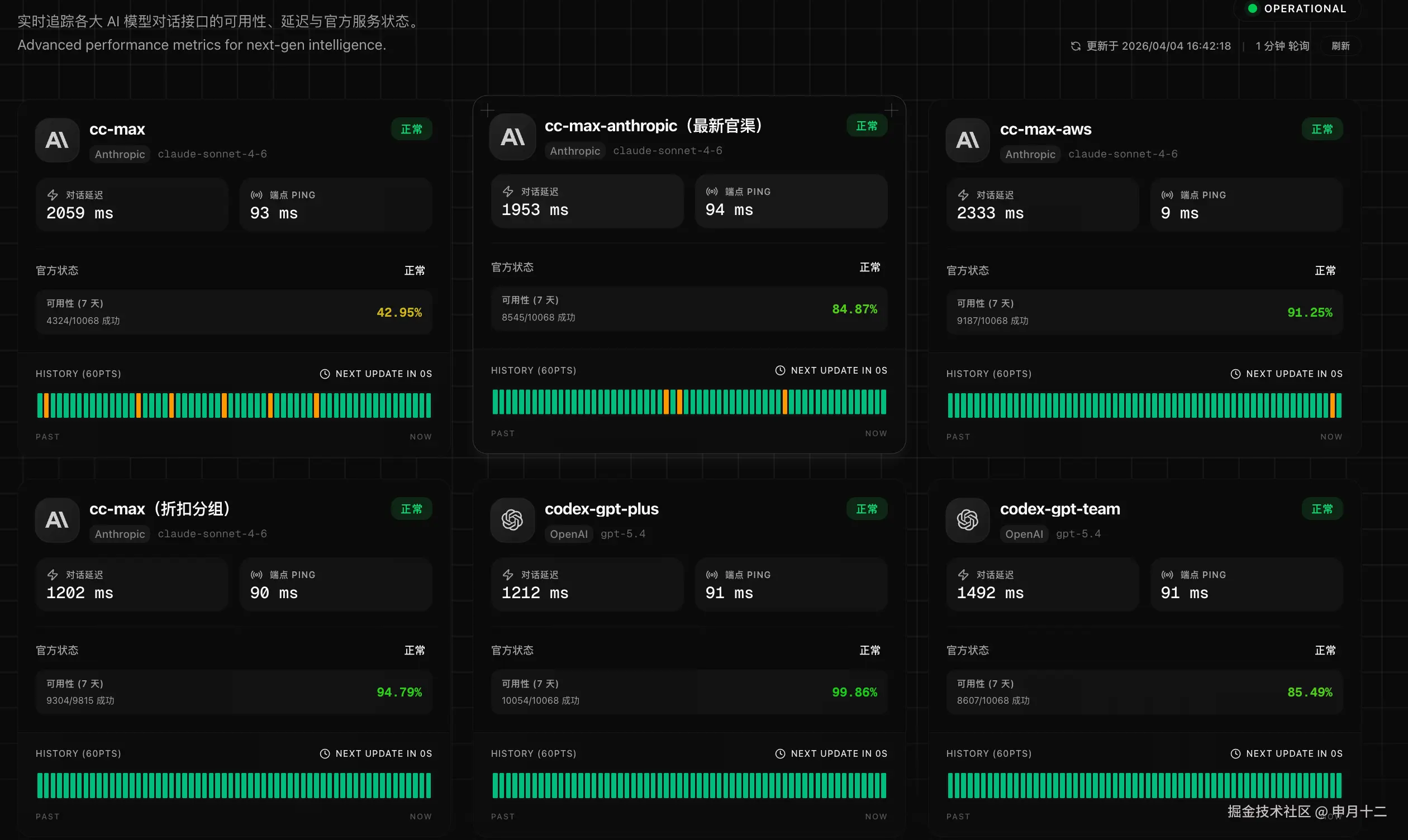Click the first orange bar in cc-max history
1408x840 pixels.
click(x=46, y=405)
